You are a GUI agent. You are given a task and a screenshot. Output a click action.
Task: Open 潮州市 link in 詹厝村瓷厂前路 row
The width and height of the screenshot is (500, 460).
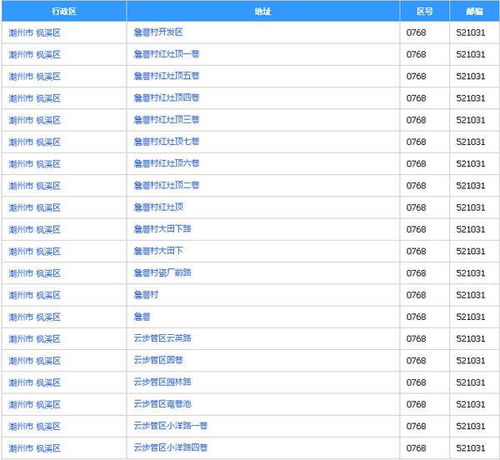[21, 273]
